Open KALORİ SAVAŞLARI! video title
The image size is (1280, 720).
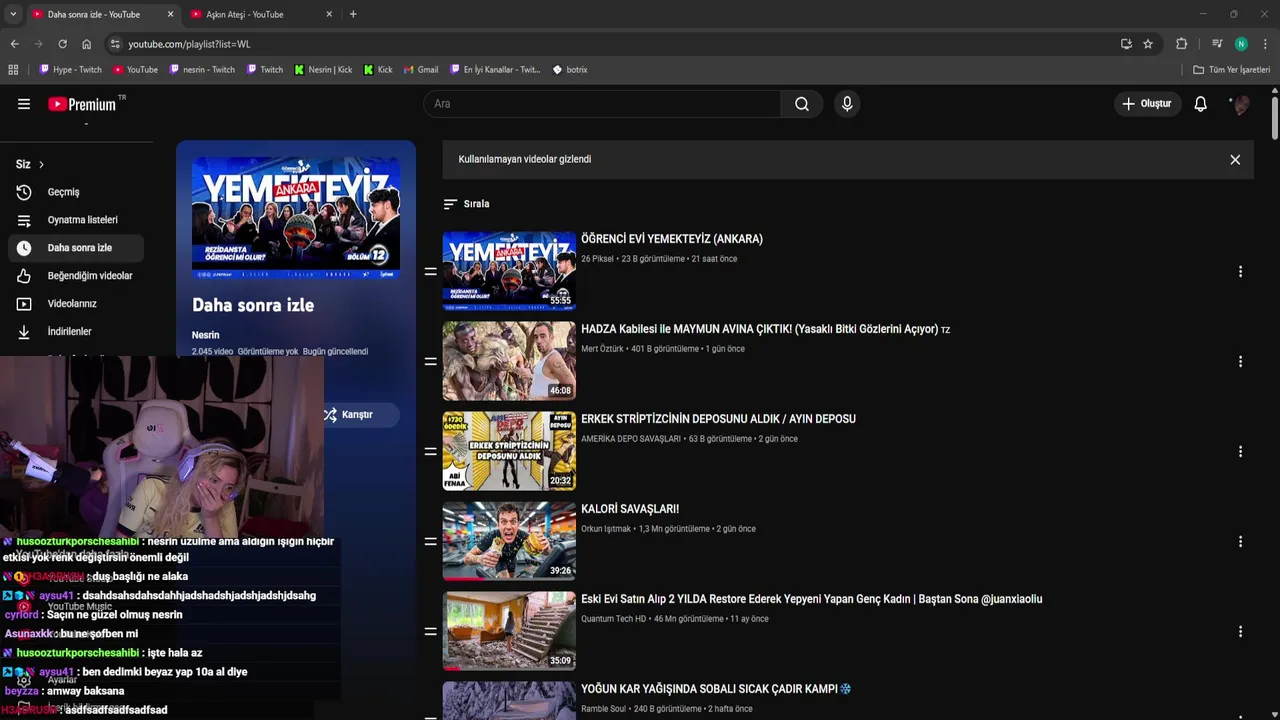coord(630,509)
